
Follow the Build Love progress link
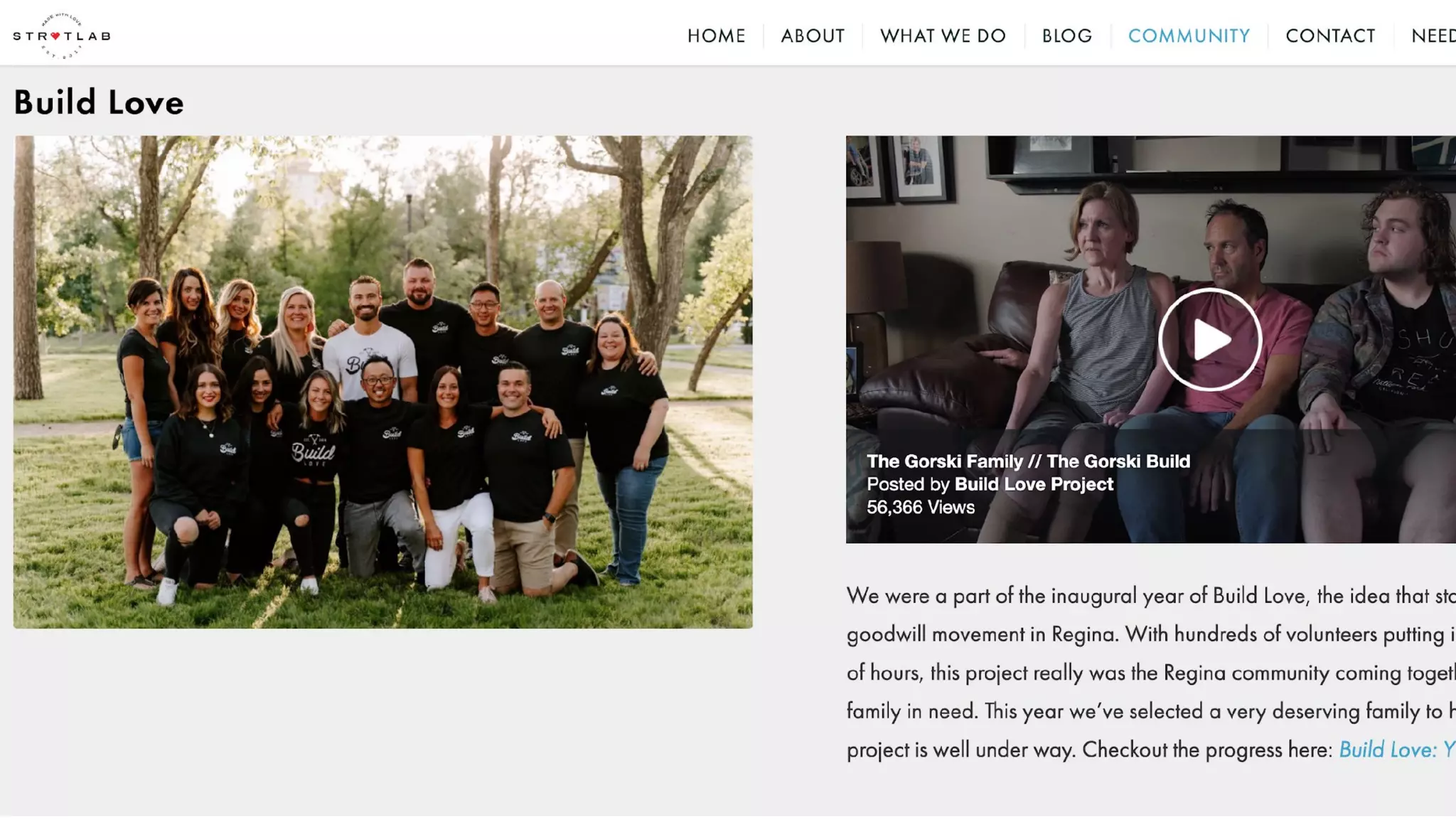(1397, 749)
